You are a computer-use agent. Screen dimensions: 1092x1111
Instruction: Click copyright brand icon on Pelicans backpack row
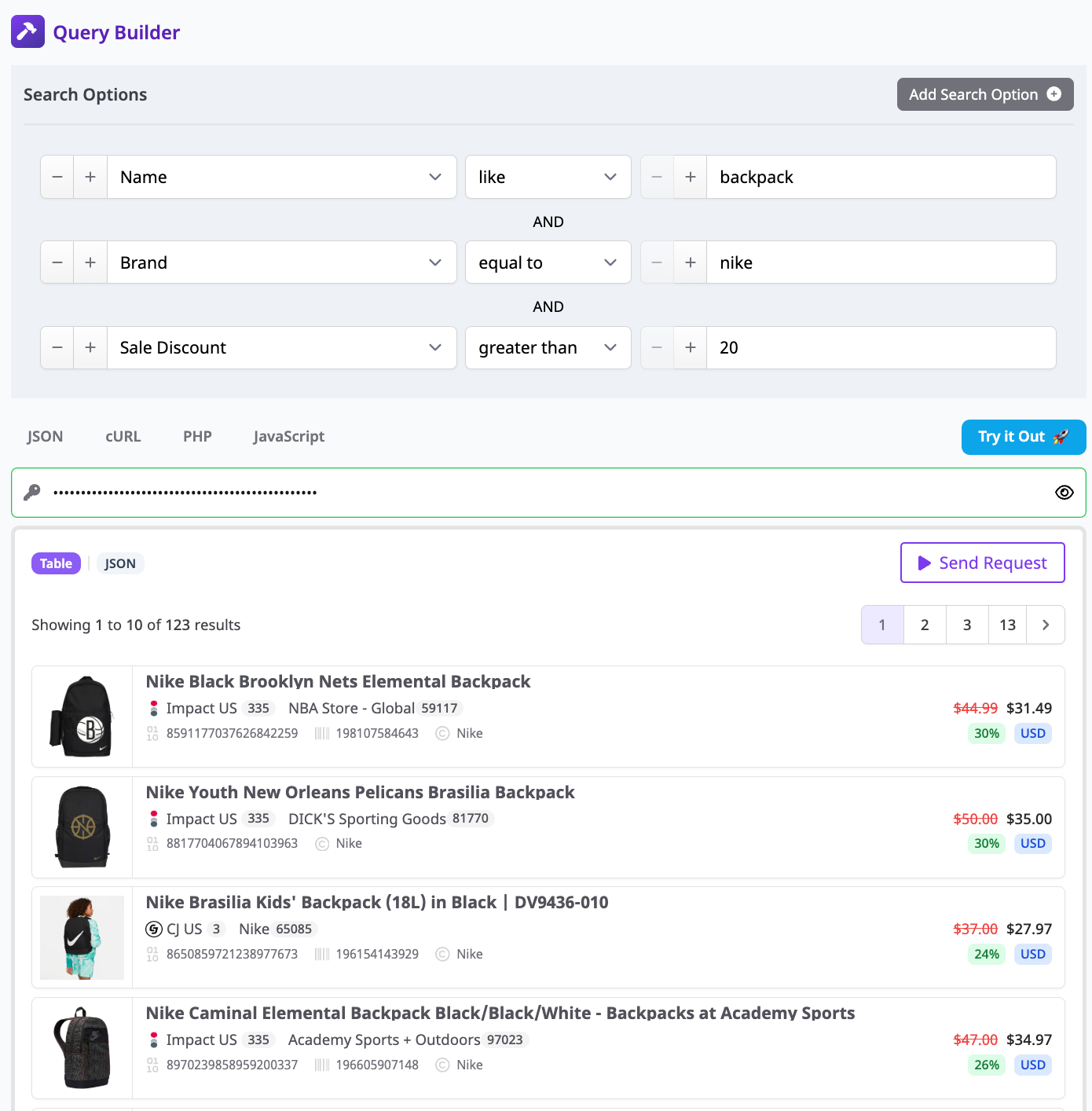click(322, 844)
